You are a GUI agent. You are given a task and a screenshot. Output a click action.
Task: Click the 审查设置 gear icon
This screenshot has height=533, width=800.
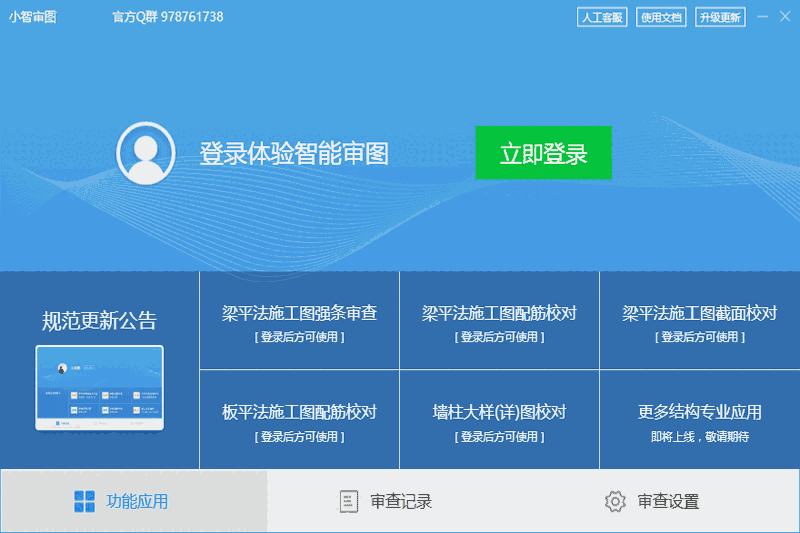(615, 501)
